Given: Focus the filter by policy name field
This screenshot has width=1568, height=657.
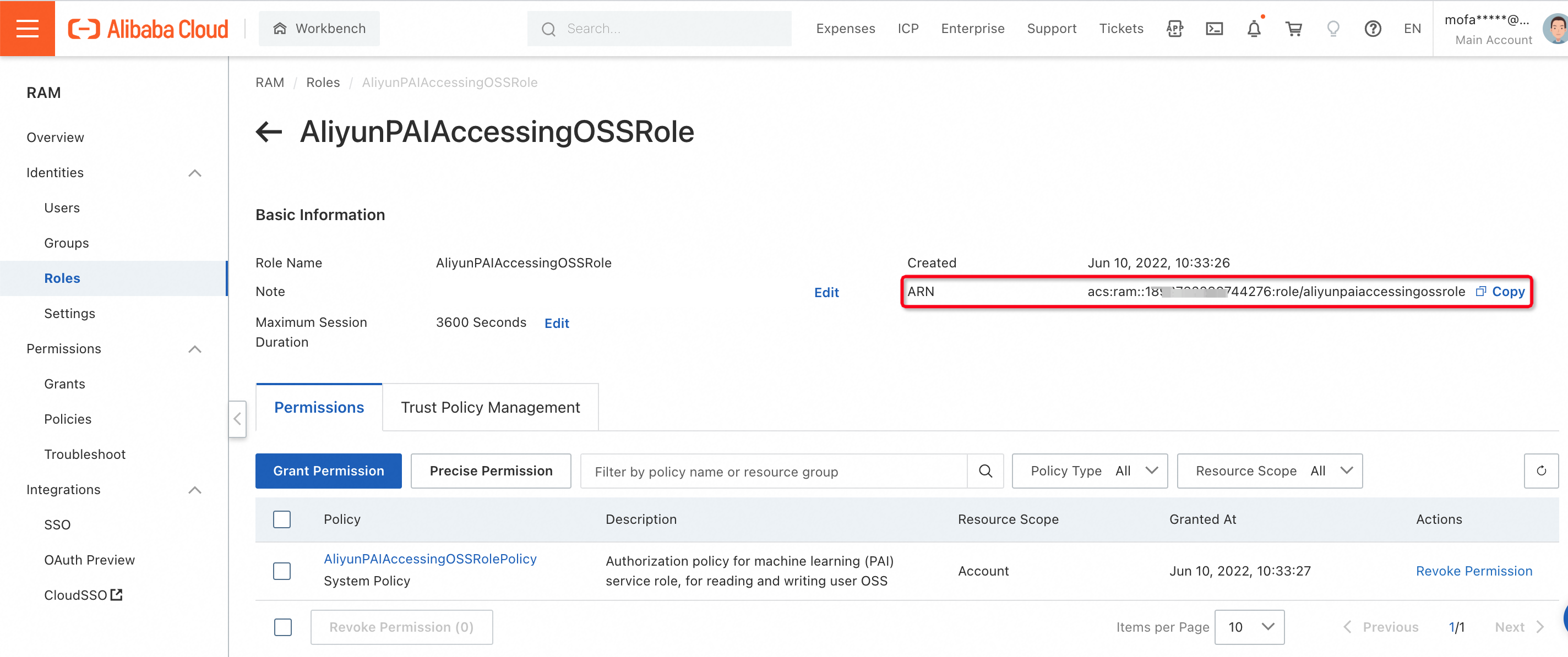Looking at the screenshot, I should tap(773, 472).
